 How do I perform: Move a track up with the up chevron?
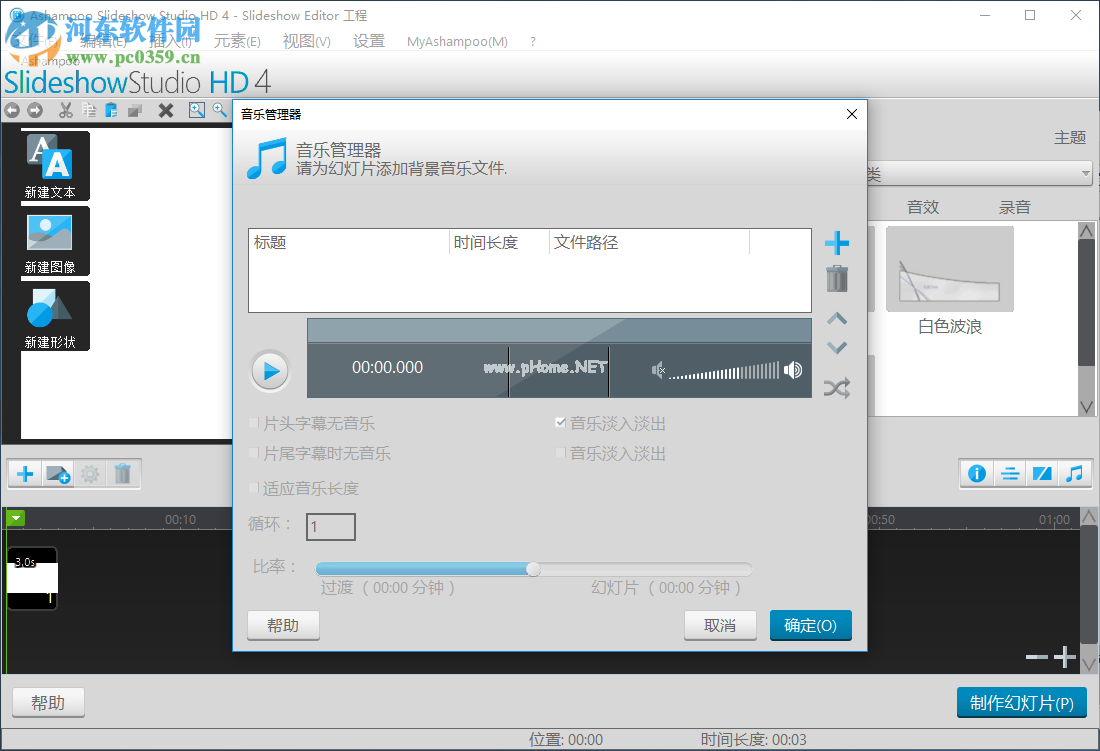click(x=837, y=318)
